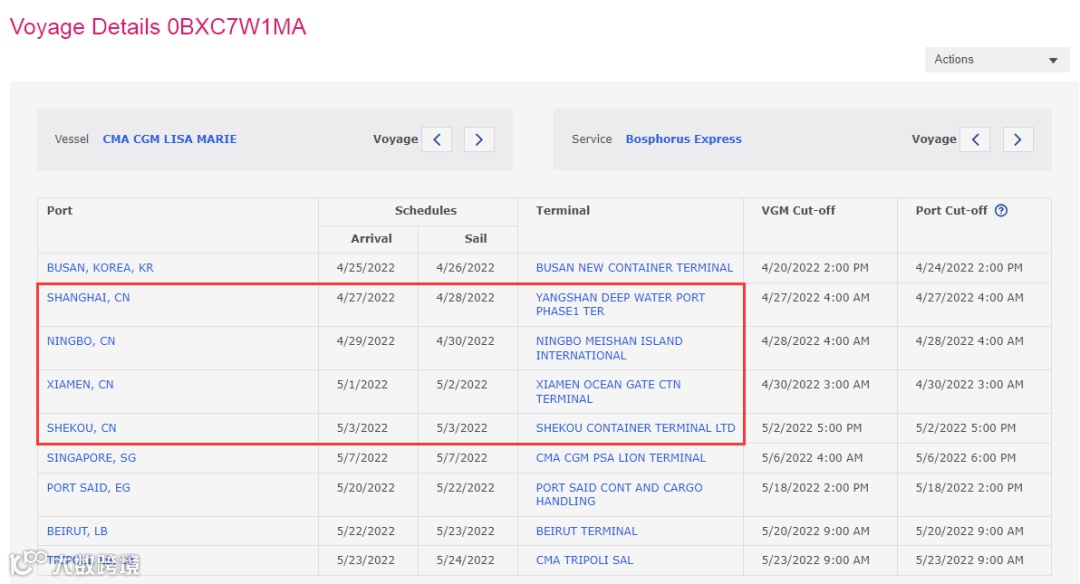Viewport: 1080px width, 584px height.
Task: Select Busan VGM cut-off 4/20/2022 2:00 PM
Action: (x=815, y=268)
